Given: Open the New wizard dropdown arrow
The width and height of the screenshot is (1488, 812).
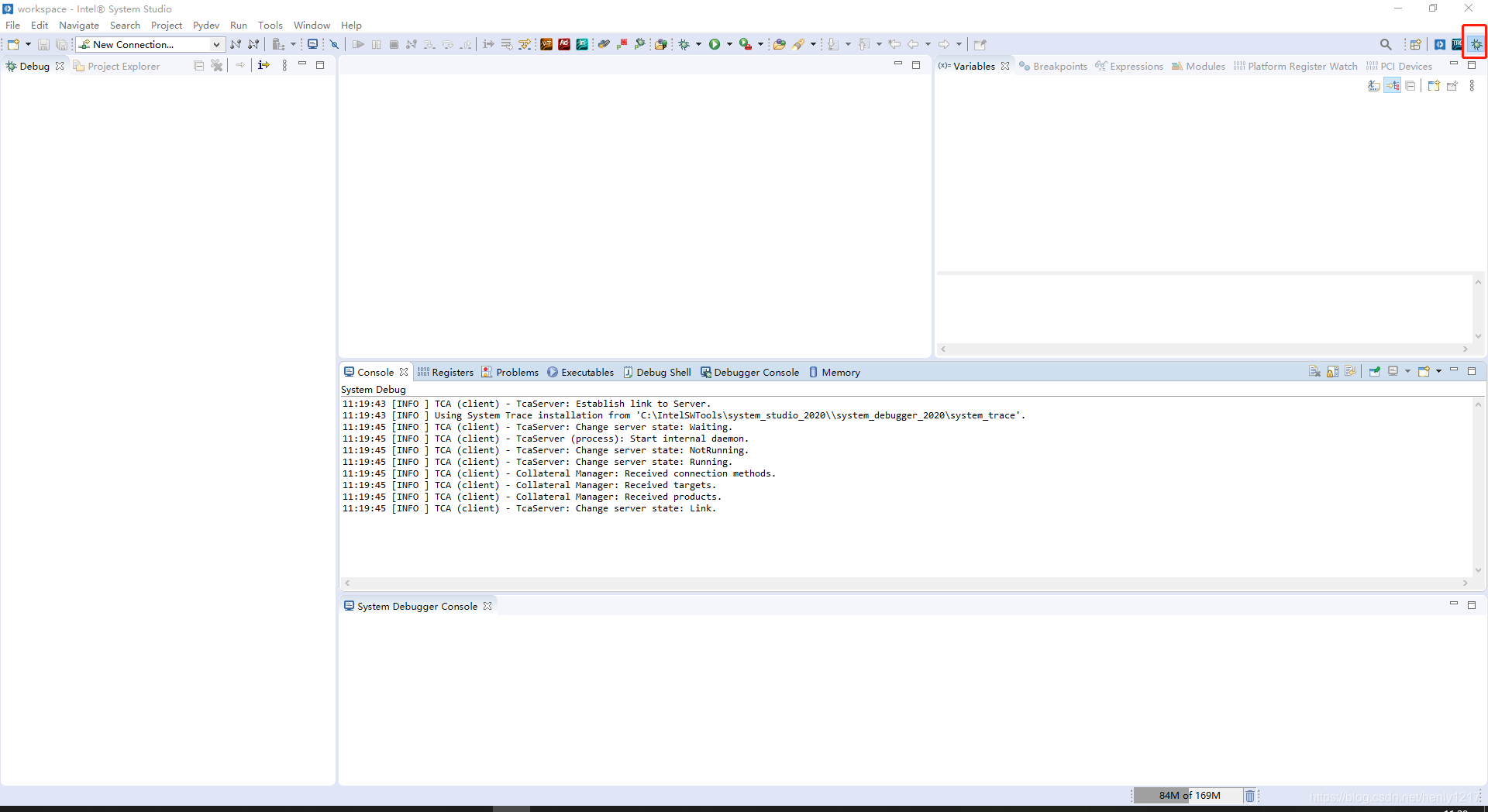Looking at the screenshot, I should pyautogui.click(x=28, y=44).
